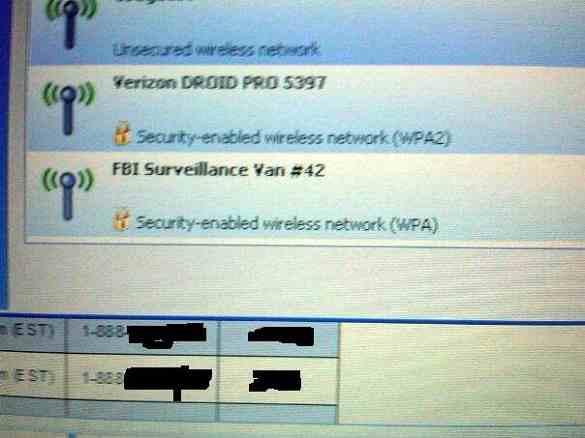Click the empty bottom row of the table
585x438 pixels.
pyautogui.click(x=168, y=412)
